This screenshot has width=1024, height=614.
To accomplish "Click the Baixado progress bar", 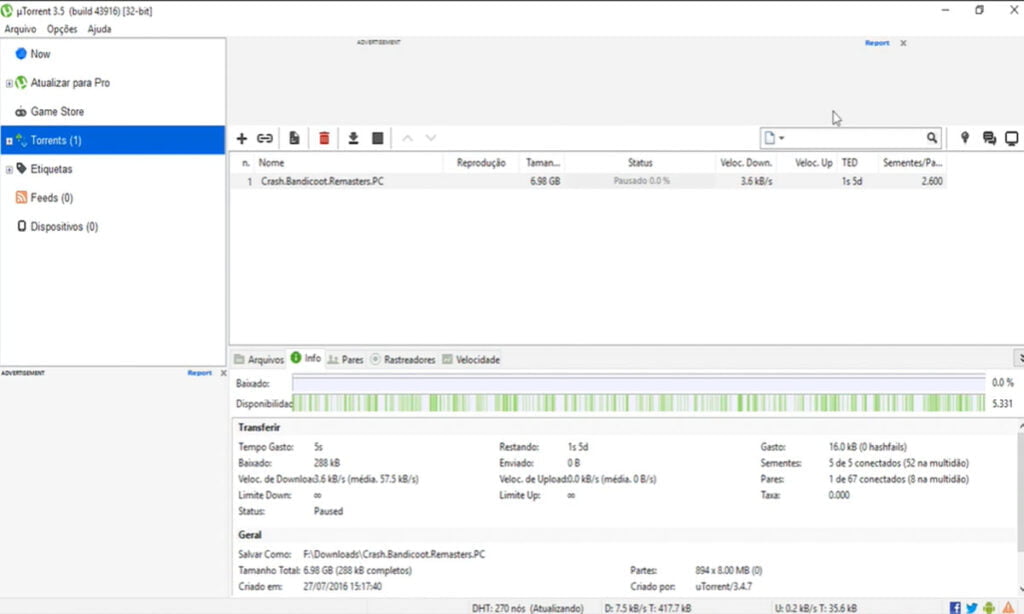I will tap(639, 383).
